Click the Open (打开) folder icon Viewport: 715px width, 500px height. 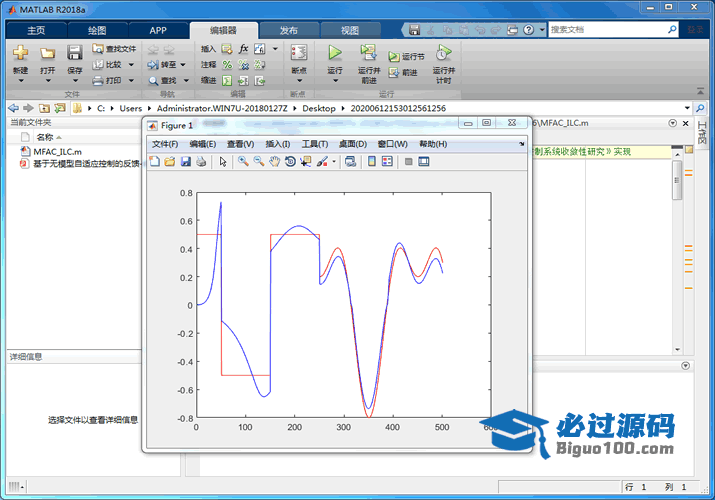coord(47,53)
